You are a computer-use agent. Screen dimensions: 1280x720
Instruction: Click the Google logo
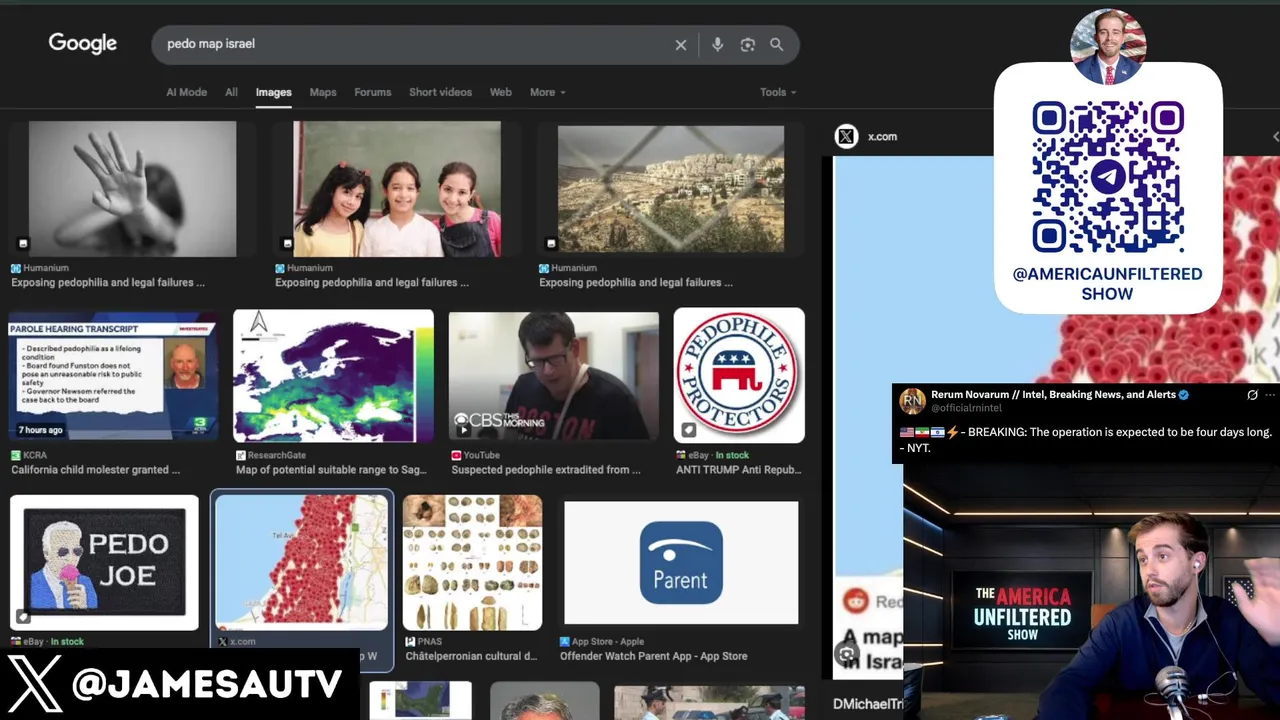(83, 43)
